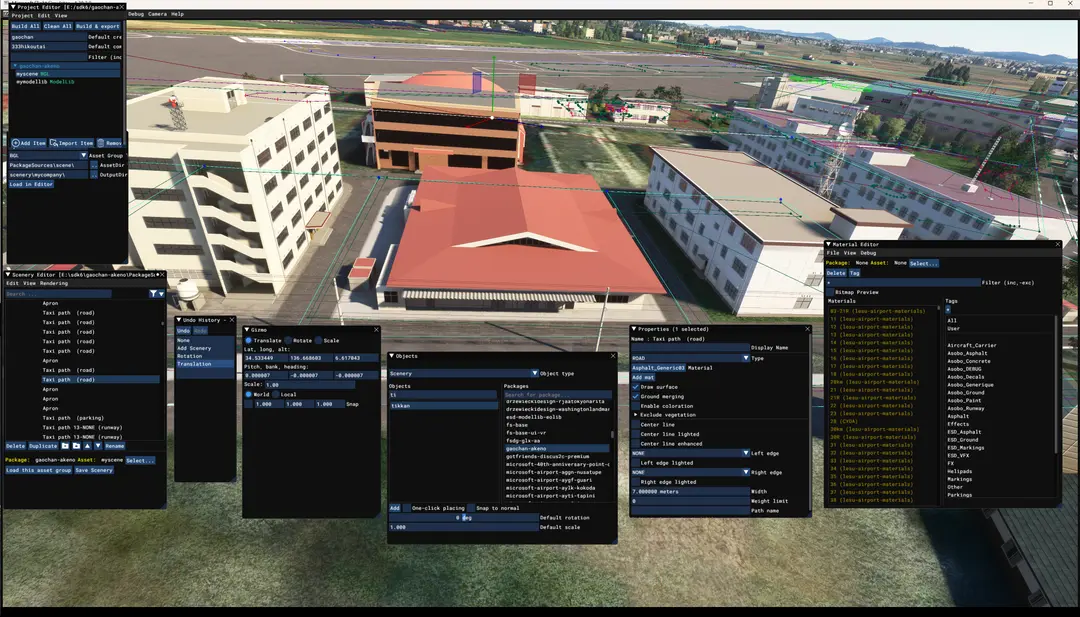Close the Objects window
Screen dimensions: 1080x617
(612, 356)
